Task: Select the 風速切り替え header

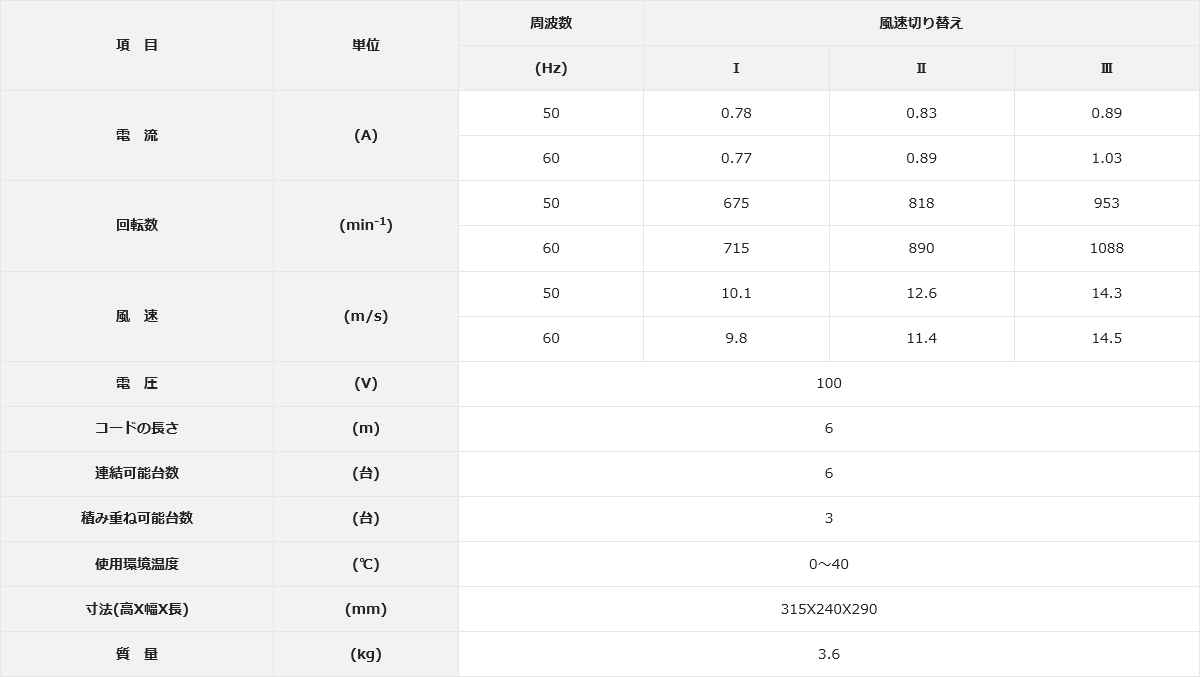Action: 921,23
